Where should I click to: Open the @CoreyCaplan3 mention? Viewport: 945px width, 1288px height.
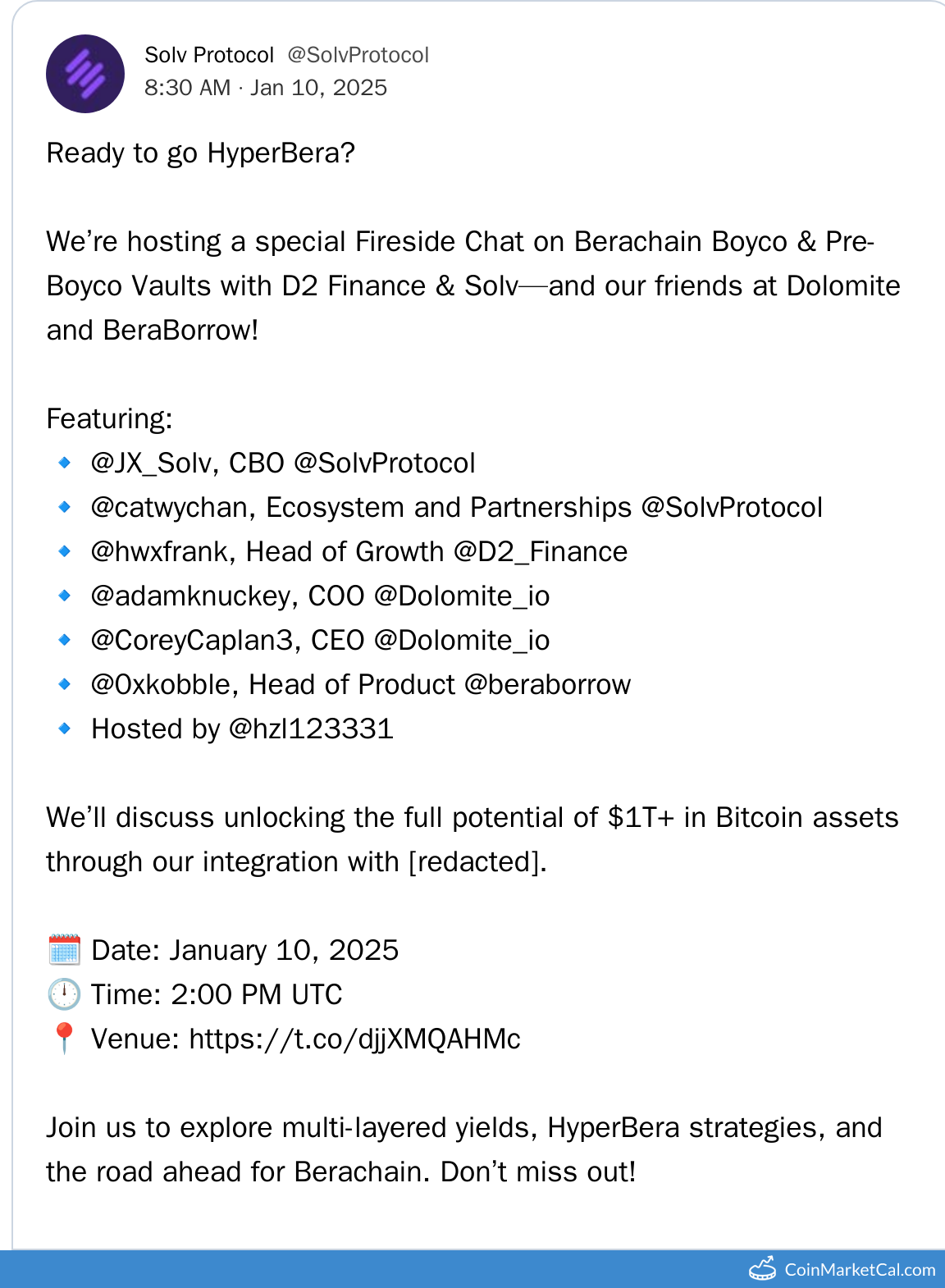191,641
